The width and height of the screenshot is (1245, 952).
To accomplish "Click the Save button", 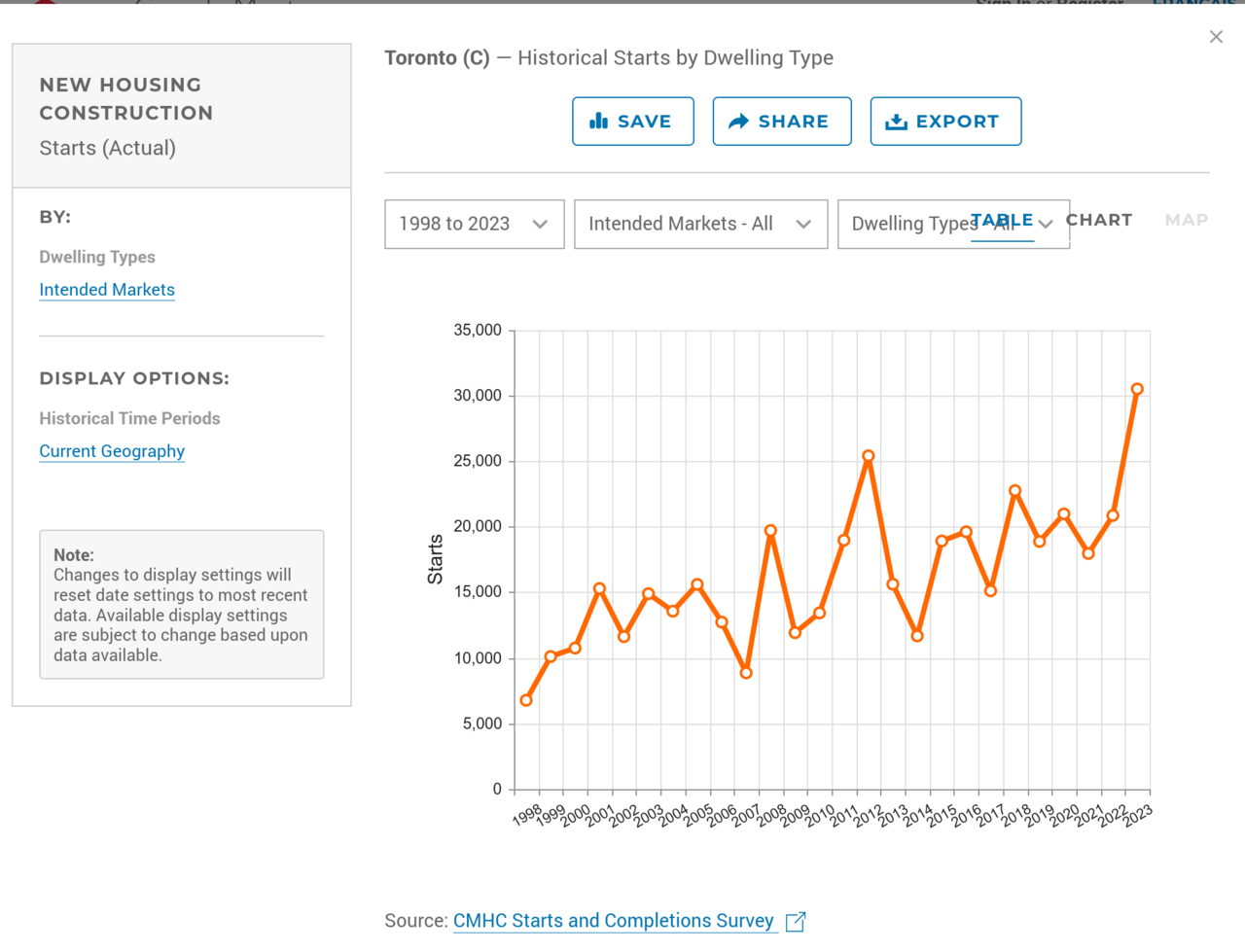I will click(632, 122).
